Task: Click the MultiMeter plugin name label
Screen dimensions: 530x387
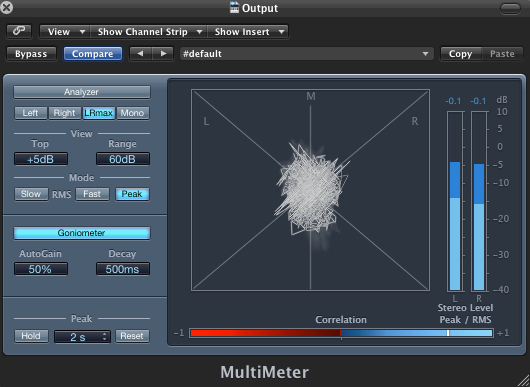Action: [x=264, y=372]
